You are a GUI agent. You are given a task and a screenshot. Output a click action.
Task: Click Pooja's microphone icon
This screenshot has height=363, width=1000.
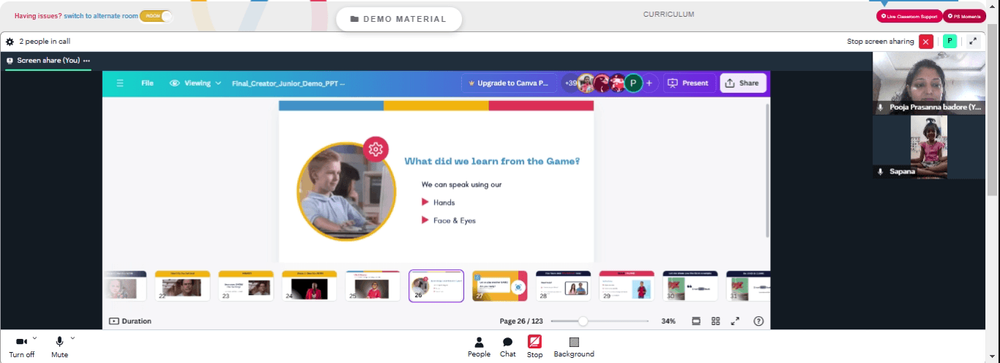click(880, 108)
